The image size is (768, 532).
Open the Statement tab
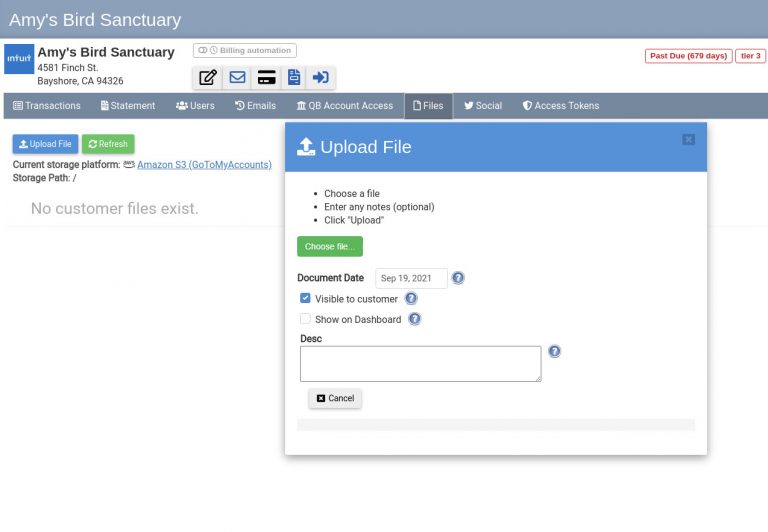[128, 106]
